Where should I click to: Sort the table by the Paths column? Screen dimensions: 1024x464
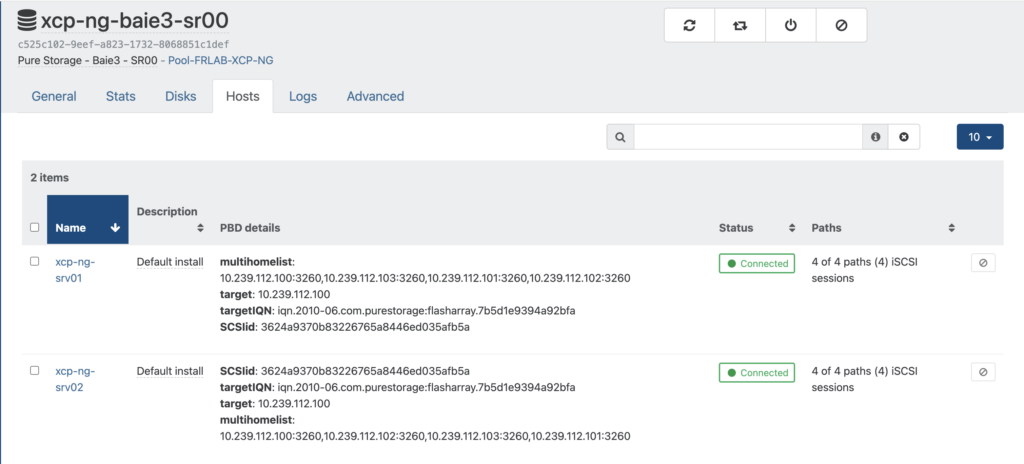pyautogui.click(x=882, y=228)
